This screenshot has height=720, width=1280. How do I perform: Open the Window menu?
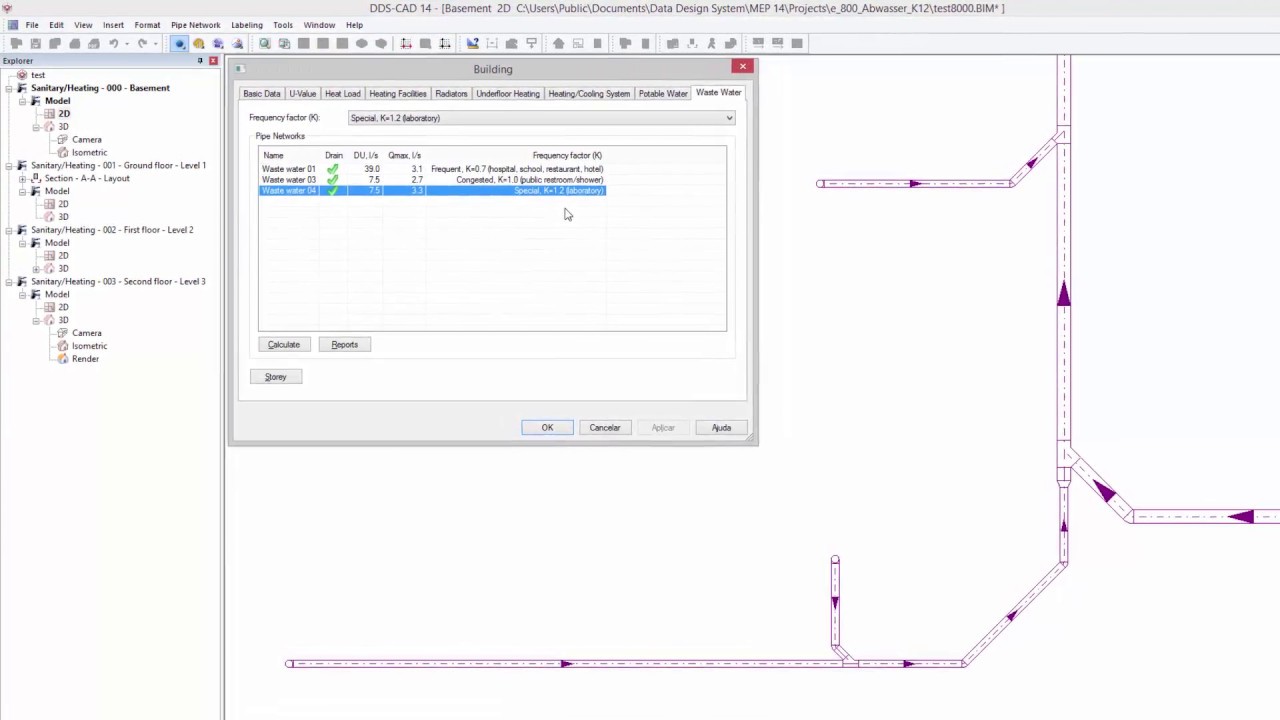(x=319, y=25)
